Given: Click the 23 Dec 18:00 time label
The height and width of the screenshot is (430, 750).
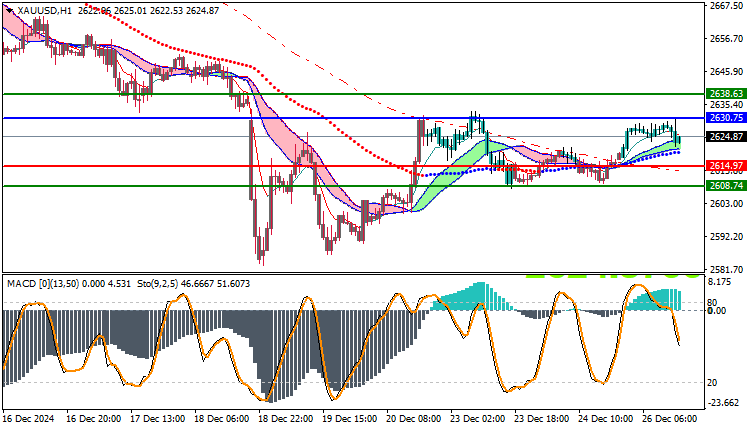Looking at the screenshot, I should (542, 419).
